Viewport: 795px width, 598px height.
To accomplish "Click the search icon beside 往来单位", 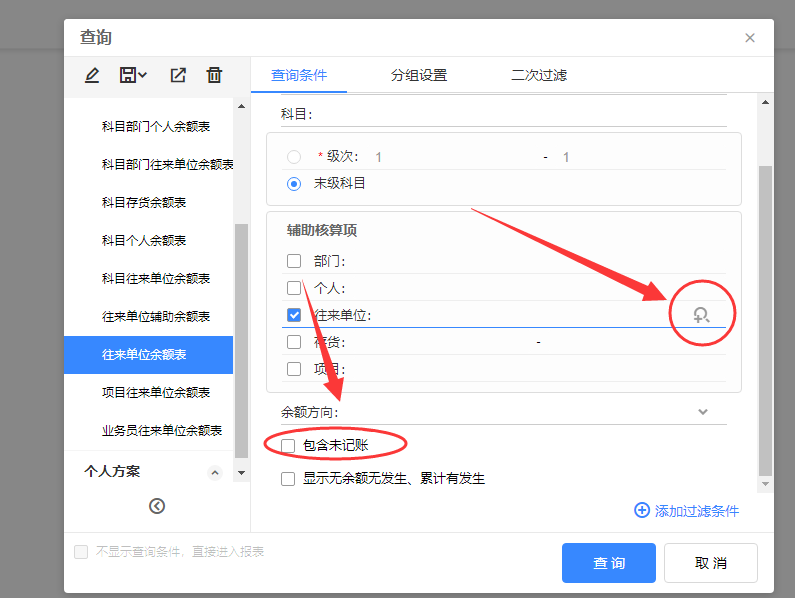I will tap(701, 315).
